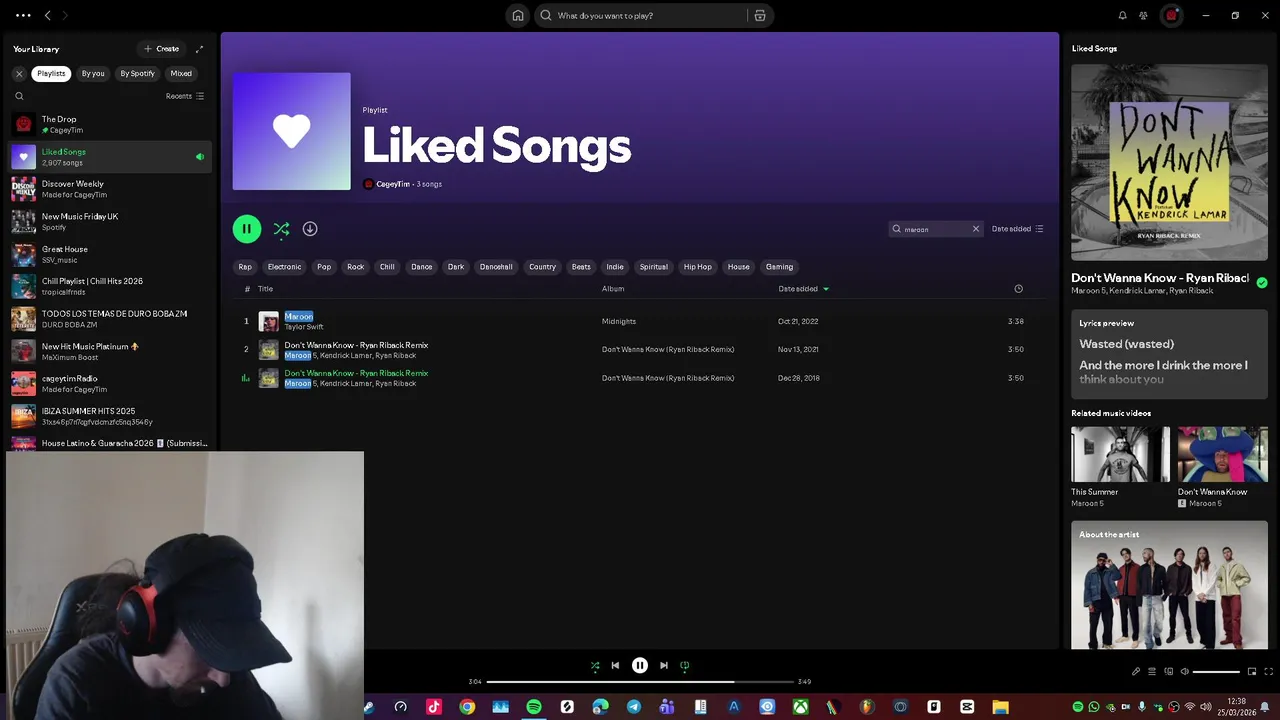Screen dimensions: 1280x720
Task: Go to the Spotify Home icon
Action: click(517, 15)
